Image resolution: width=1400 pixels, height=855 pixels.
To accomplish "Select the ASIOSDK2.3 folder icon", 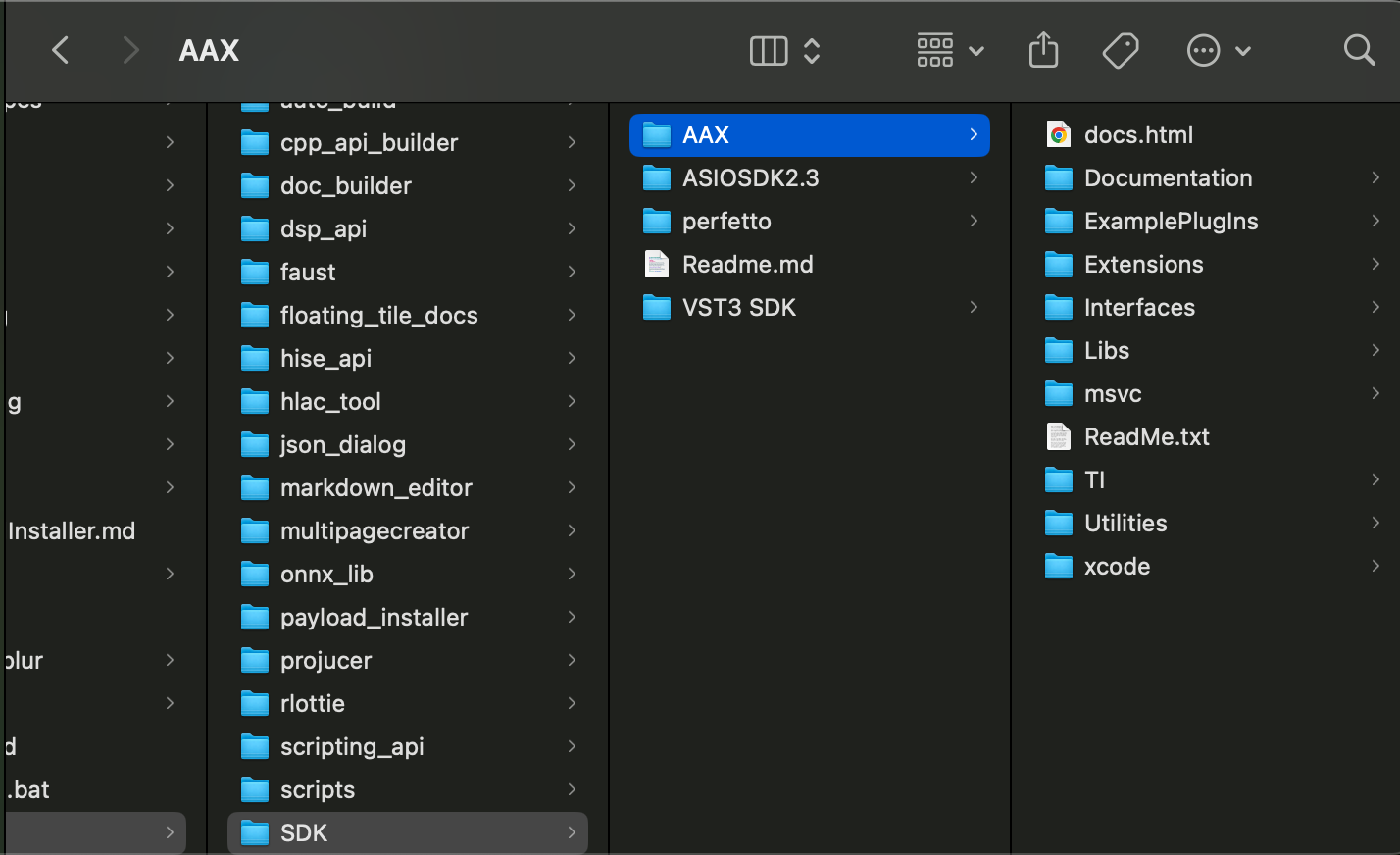I will (657, 178).
